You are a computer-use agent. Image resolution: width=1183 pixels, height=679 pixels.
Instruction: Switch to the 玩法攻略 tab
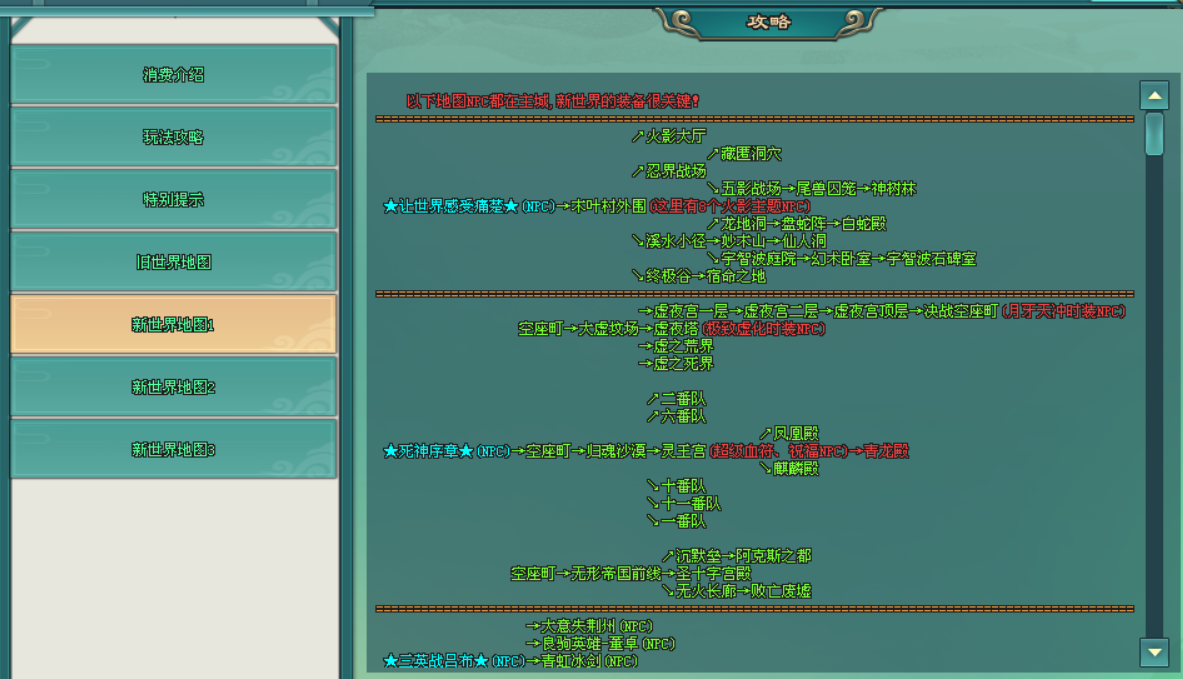coord(173,137)
